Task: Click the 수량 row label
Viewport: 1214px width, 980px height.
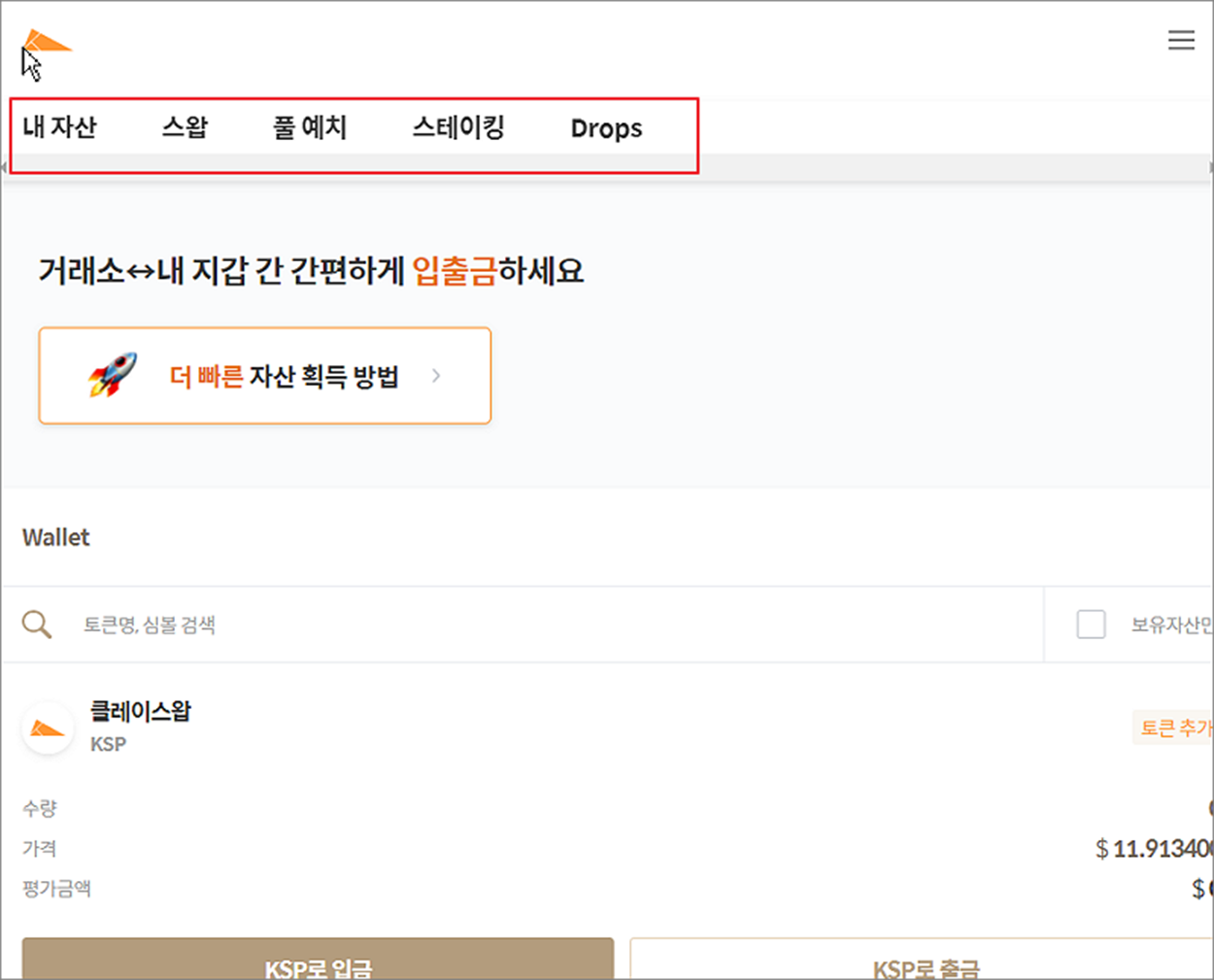Action: pos(40,808)
